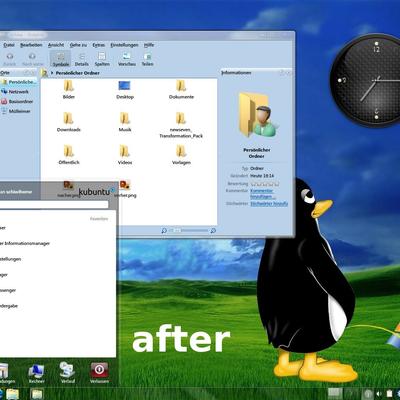Viewport: 400px width, 400px height.
Task: Open the Ansicht menu
Action: tap(56, 45)
